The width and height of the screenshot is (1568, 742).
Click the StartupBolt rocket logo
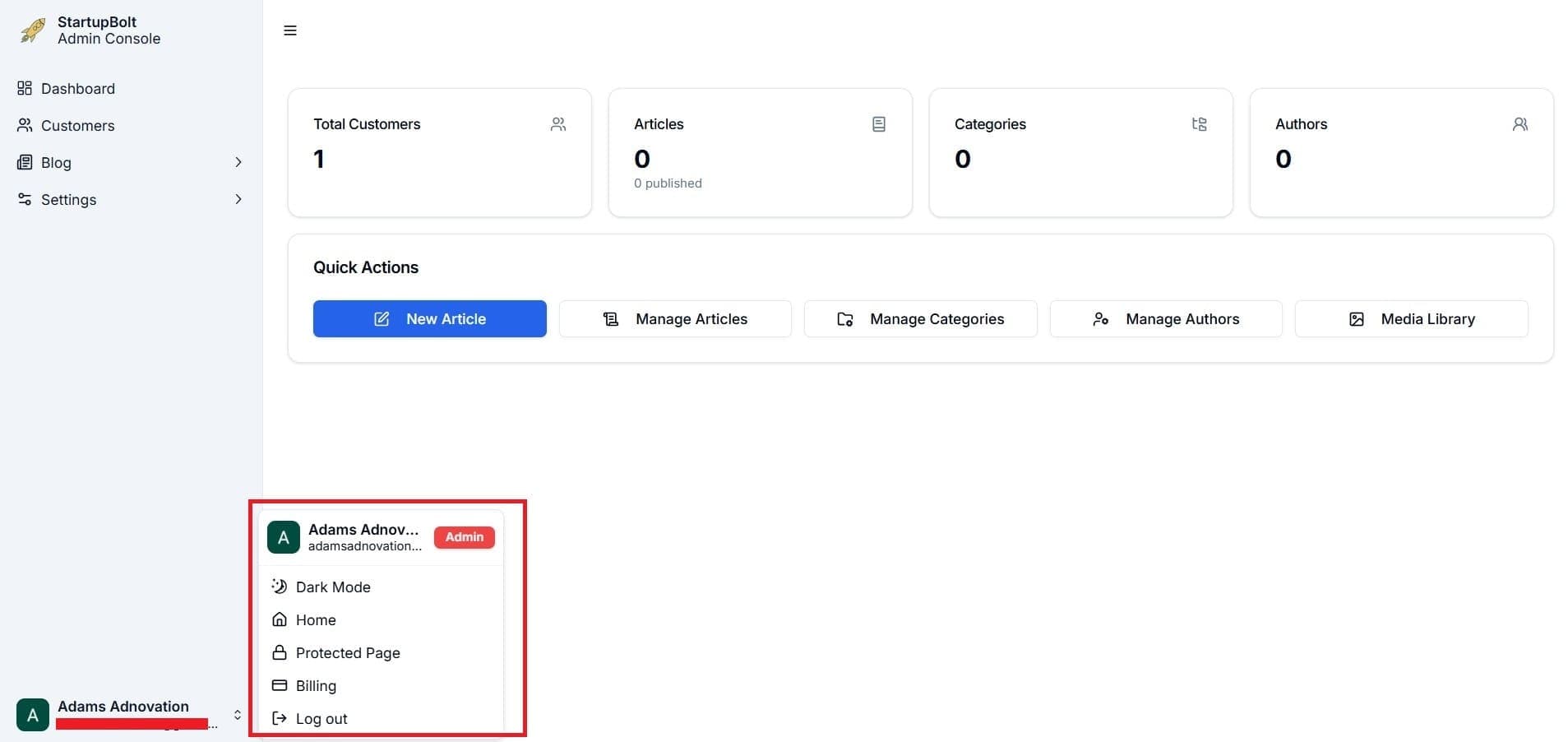pyautogui.click(x=33, y=30)
